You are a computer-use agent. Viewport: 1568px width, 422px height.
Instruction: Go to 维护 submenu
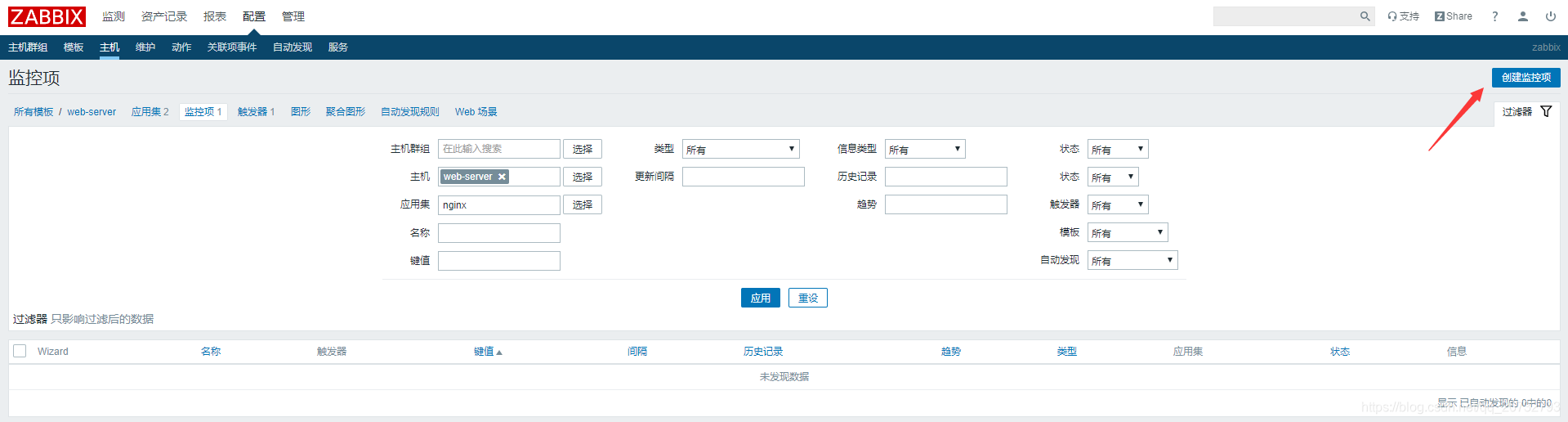click(145, 47)
